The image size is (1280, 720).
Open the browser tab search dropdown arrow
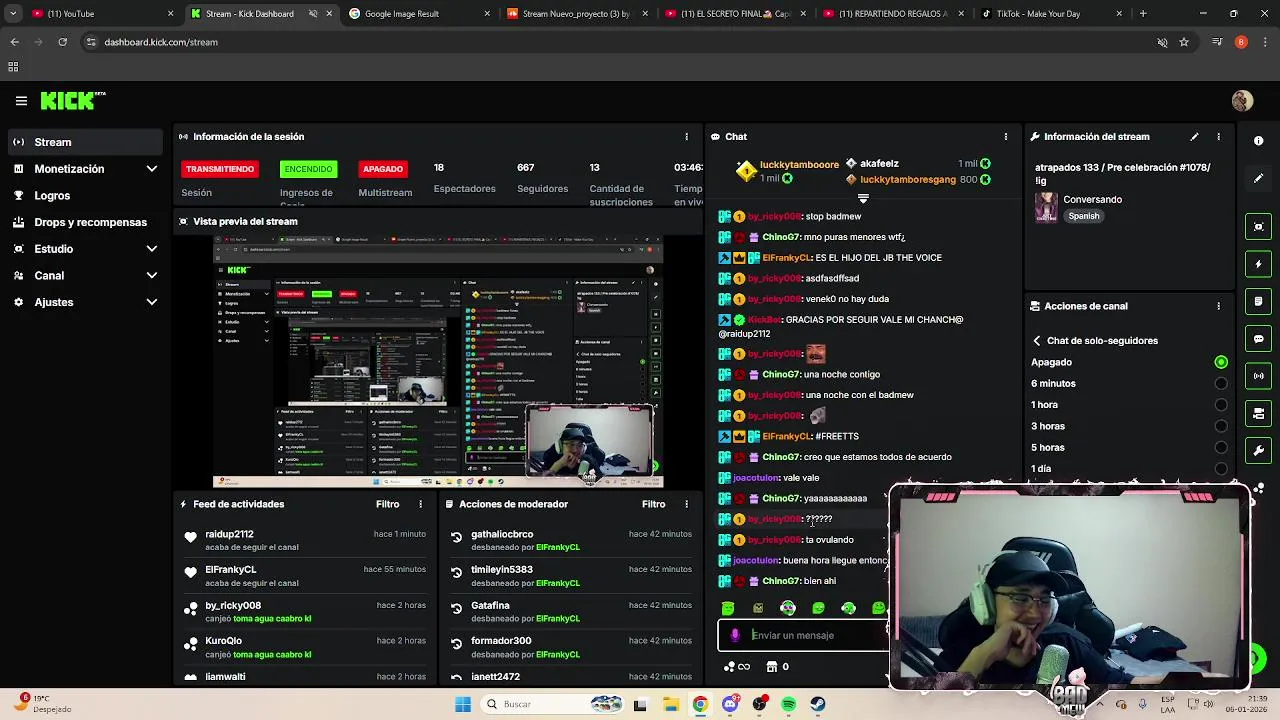13,14
